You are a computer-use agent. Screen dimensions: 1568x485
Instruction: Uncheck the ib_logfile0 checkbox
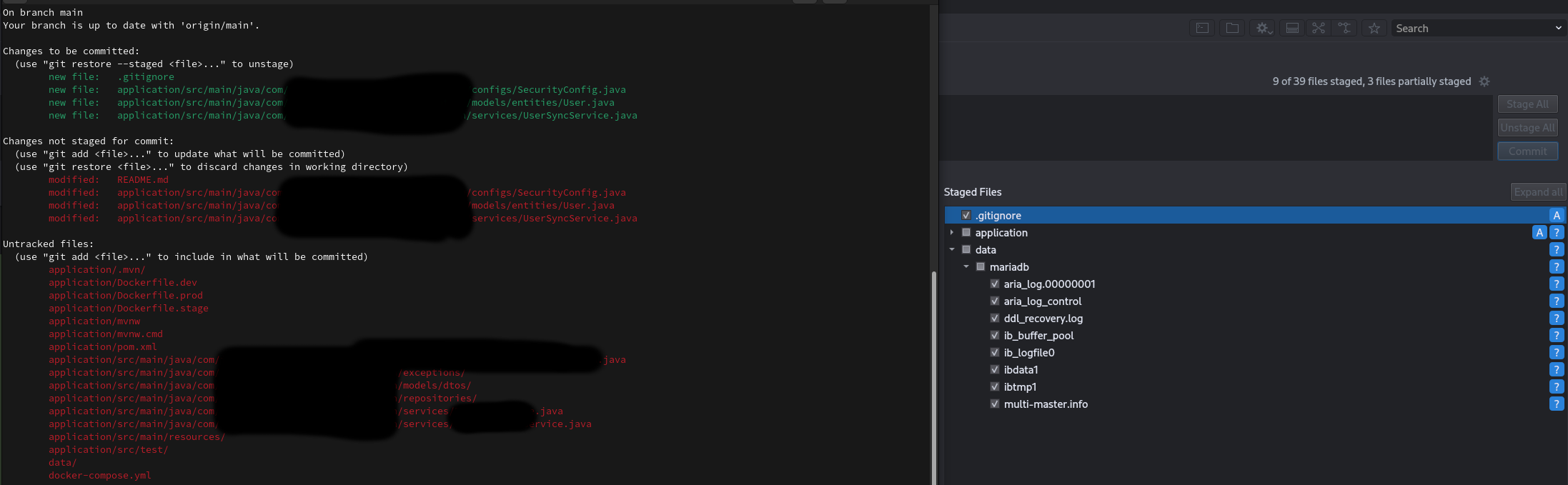tap(995, 352)
